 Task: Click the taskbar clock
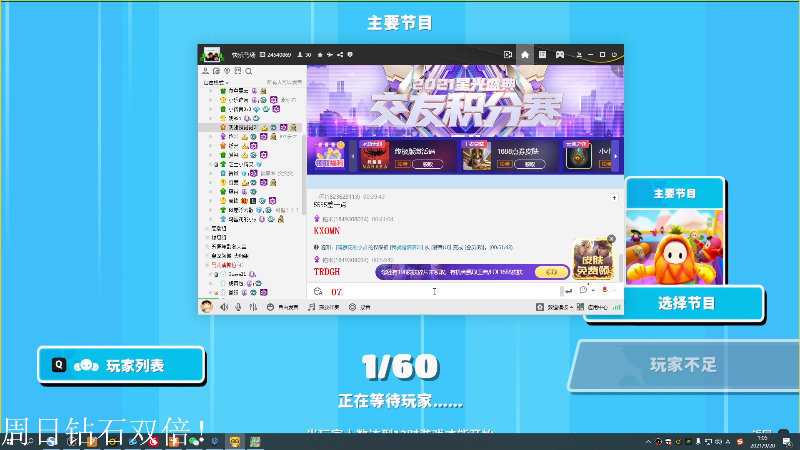pos(763,442)
